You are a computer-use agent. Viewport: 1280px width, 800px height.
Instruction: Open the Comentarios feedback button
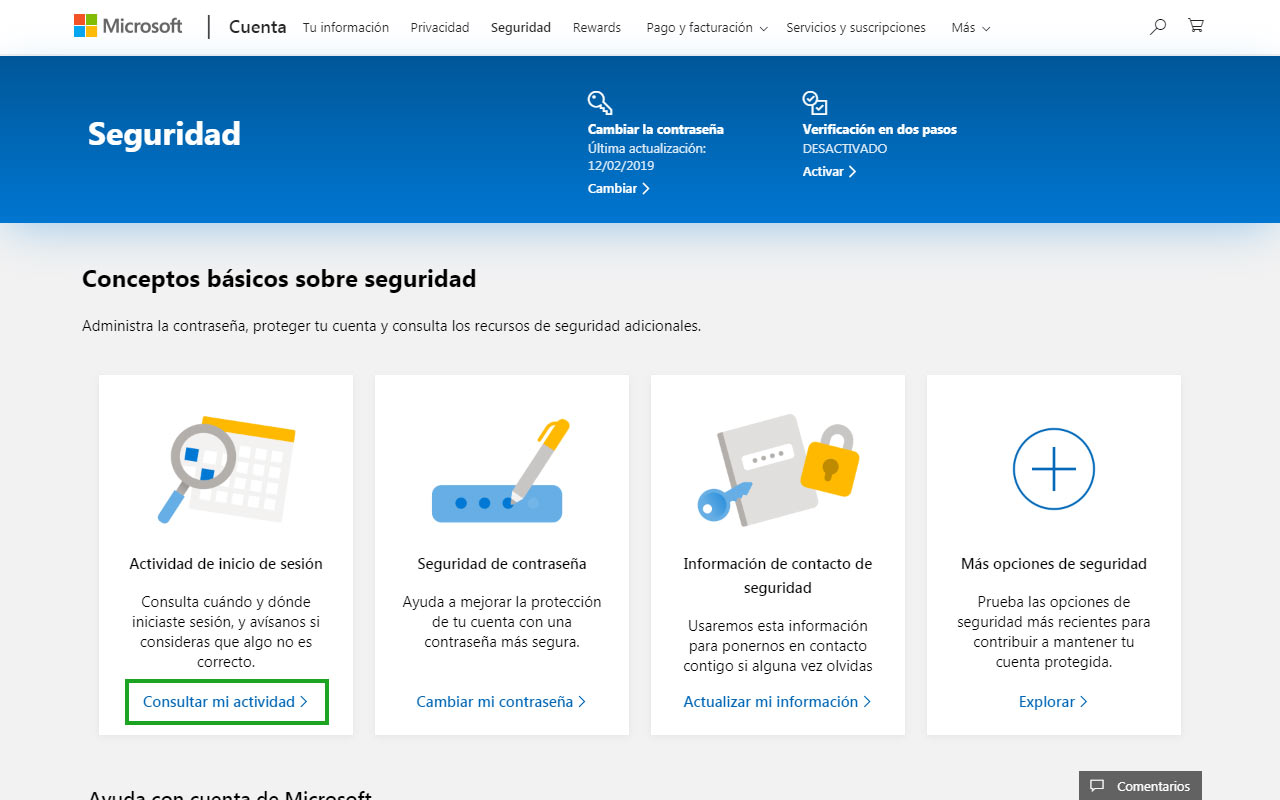point(1140,786)
